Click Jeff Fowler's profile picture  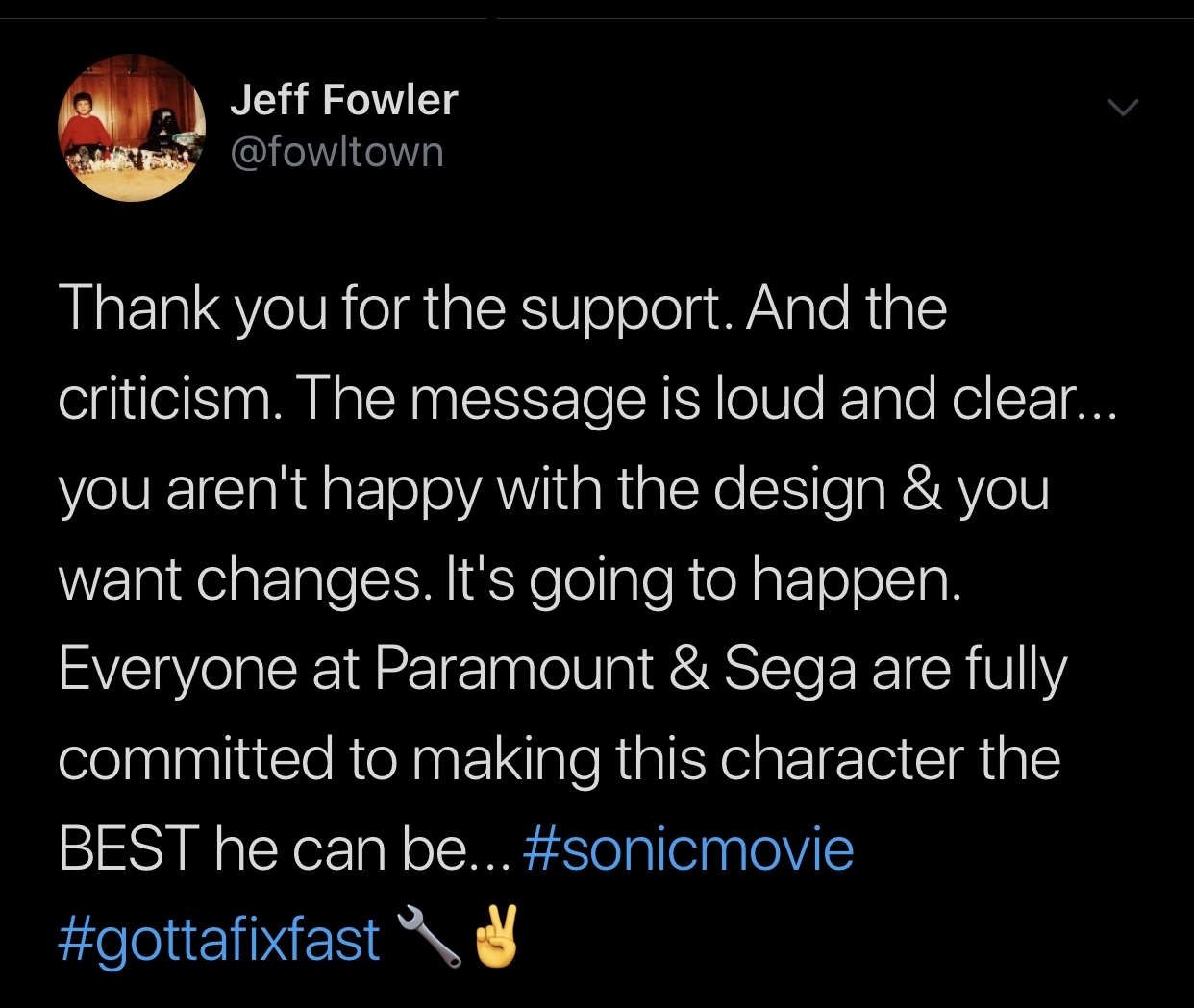point(133,128)
